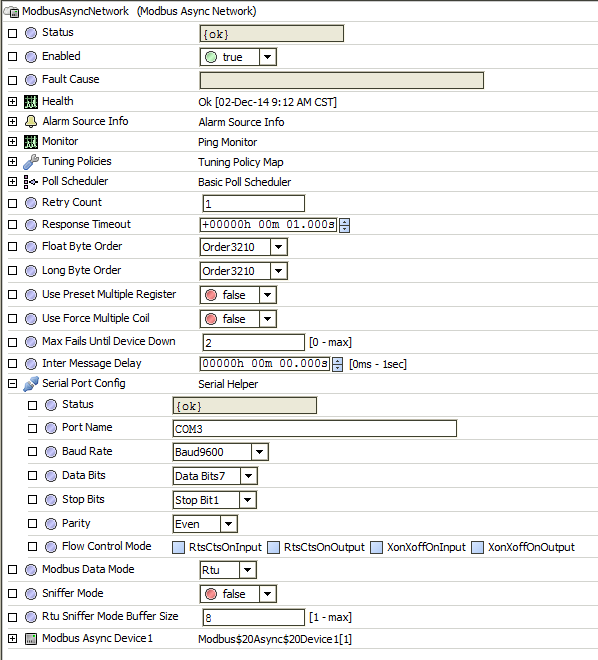Click the Health row monitor icon
This screenshot has height=660, width=598.
pos(31,102)
